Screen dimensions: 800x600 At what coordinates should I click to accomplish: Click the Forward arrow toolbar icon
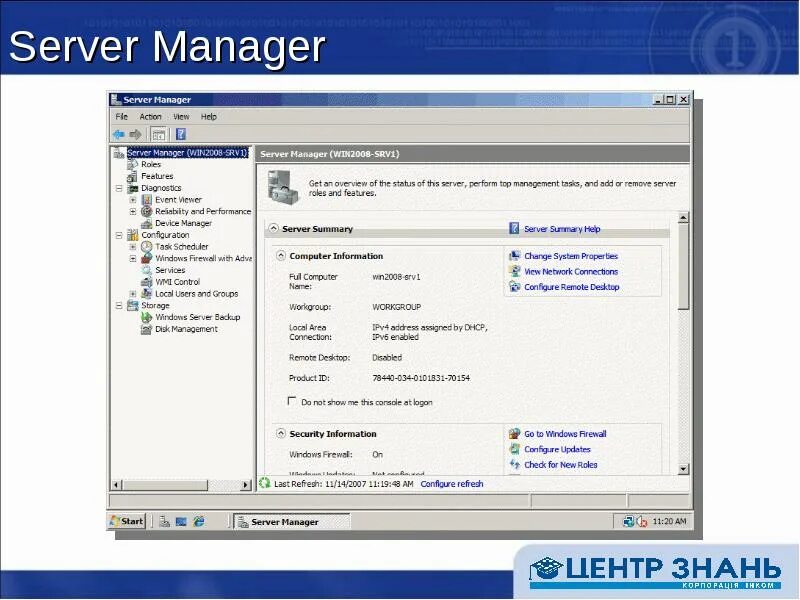[x=135, y=135]
